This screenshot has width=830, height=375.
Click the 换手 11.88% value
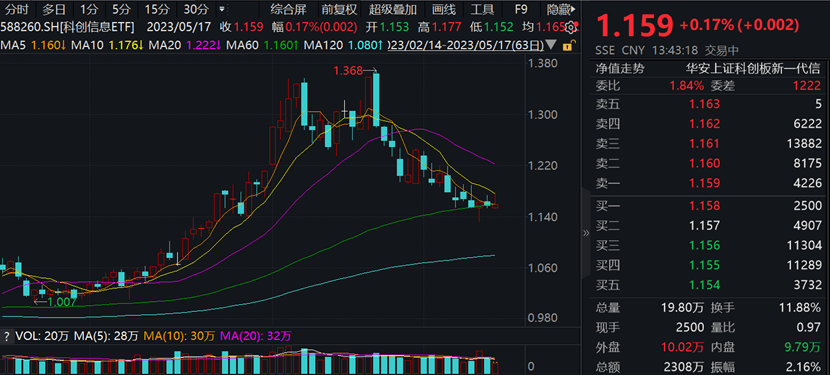801,307
